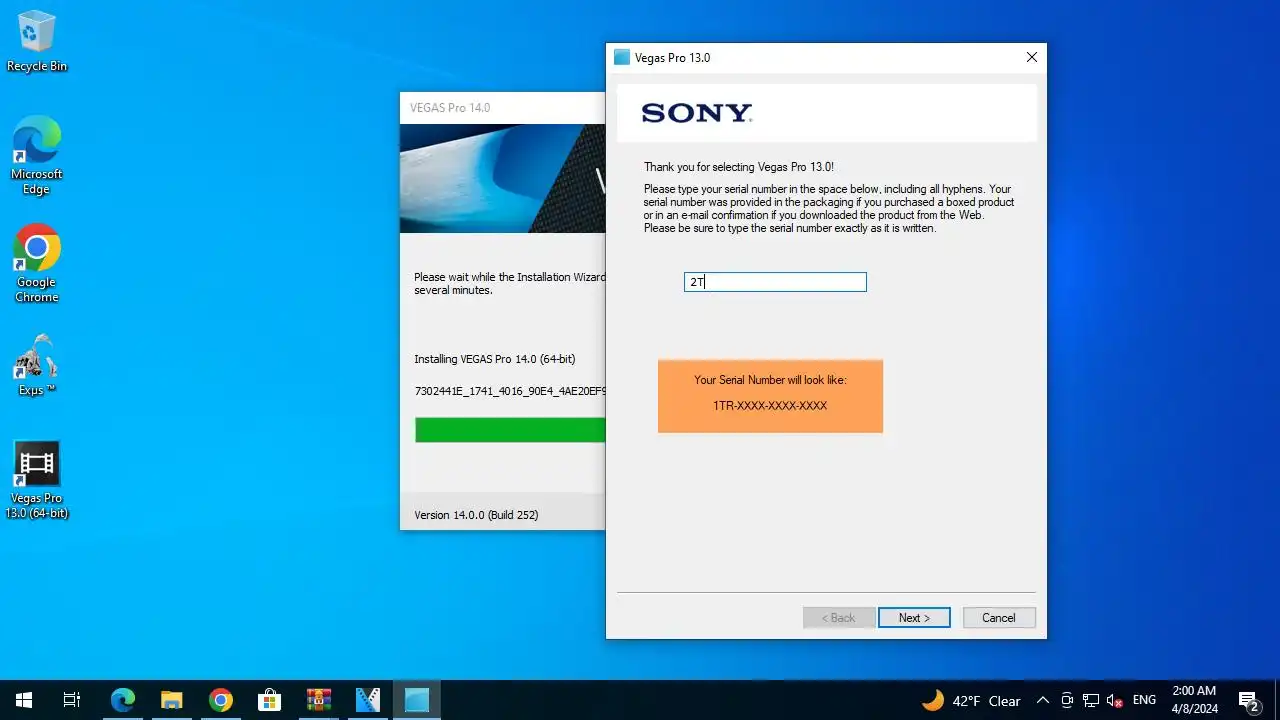Screen dimensions: 1280x720
Task: Switch to the VEGAS installer taskbar icon
Action: [367, 700]
